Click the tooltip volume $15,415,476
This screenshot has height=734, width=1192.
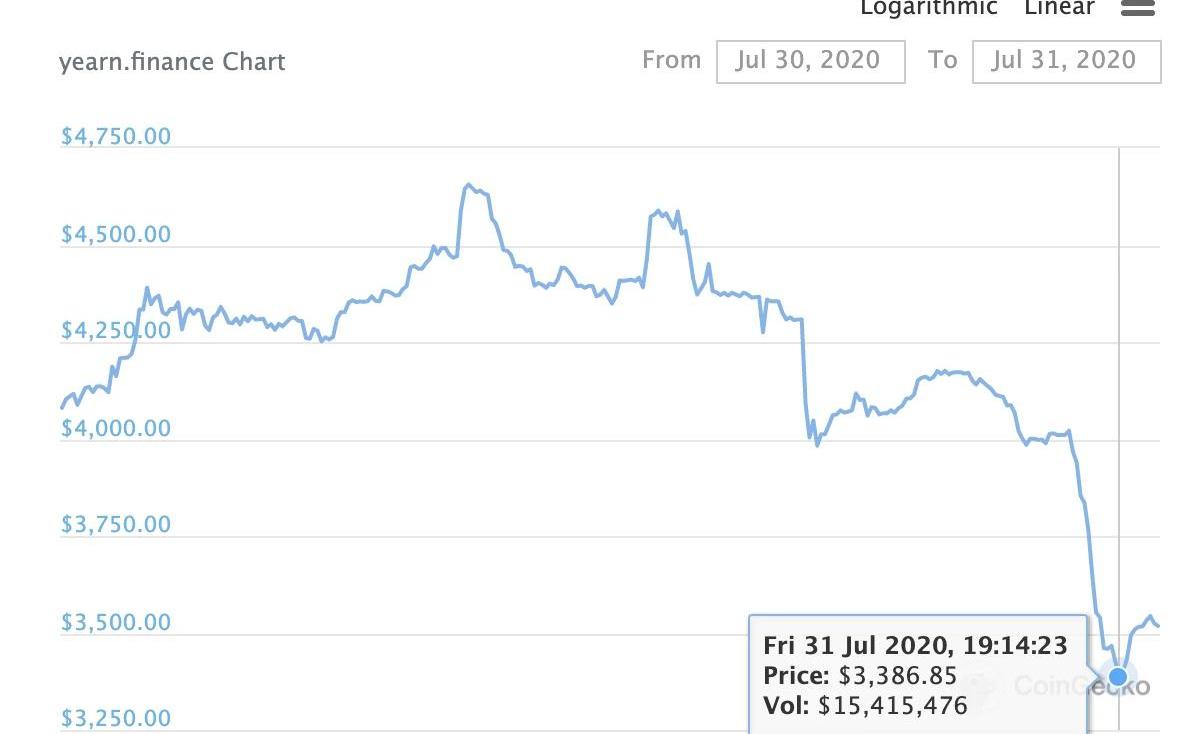coord(892,706)
